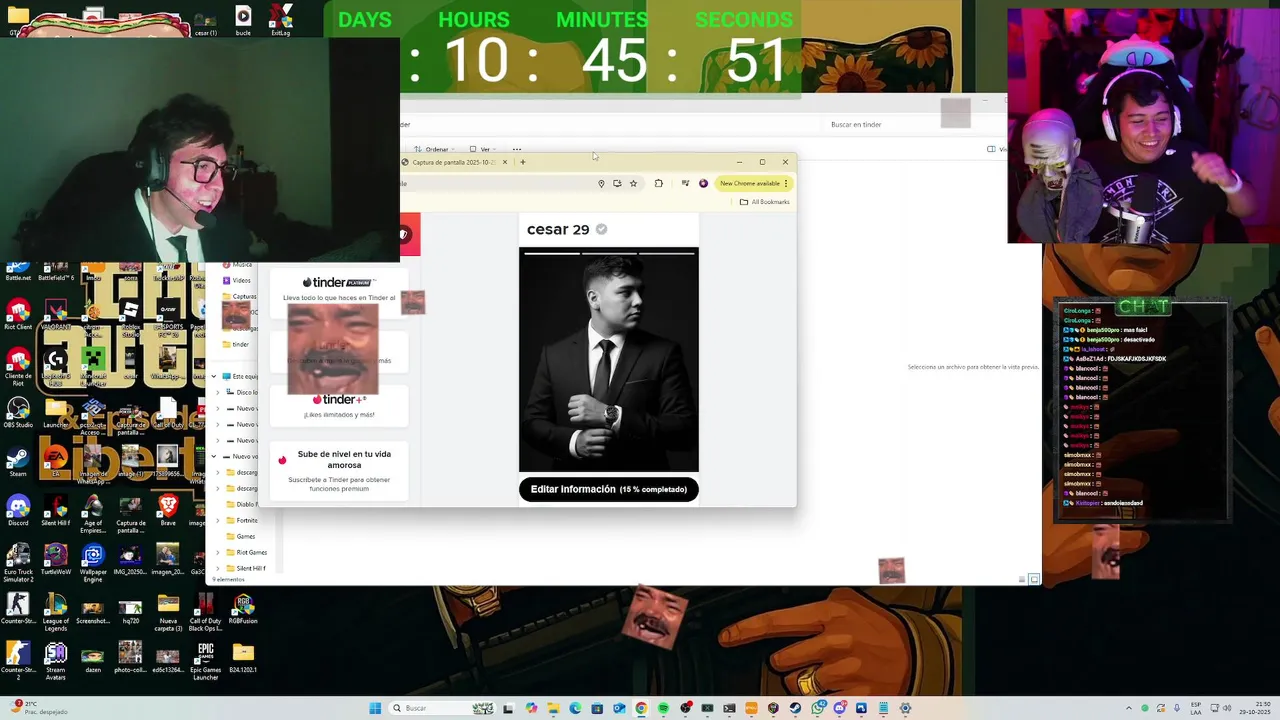The width and height of the screenshot is (1280, 720).
Task: Open the League of Legends desktop icon
Action: (x=55, y=612)
